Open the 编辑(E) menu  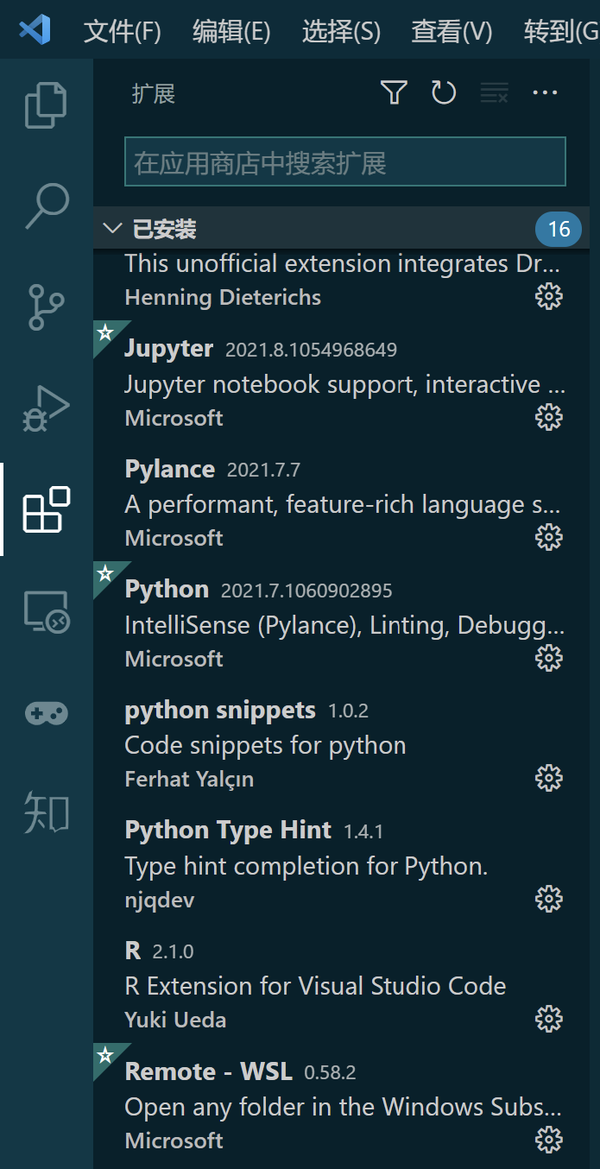[x=232, y=31]
